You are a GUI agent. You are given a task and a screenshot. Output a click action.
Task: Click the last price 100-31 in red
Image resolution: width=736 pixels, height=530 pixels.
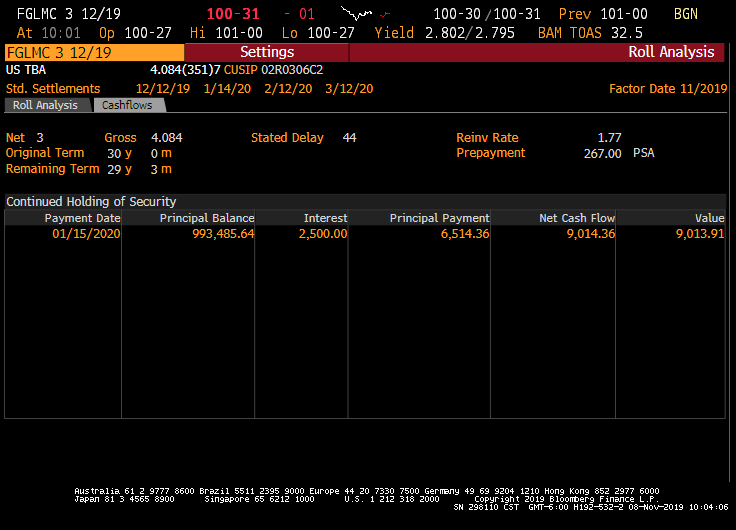tap(233, 14)
